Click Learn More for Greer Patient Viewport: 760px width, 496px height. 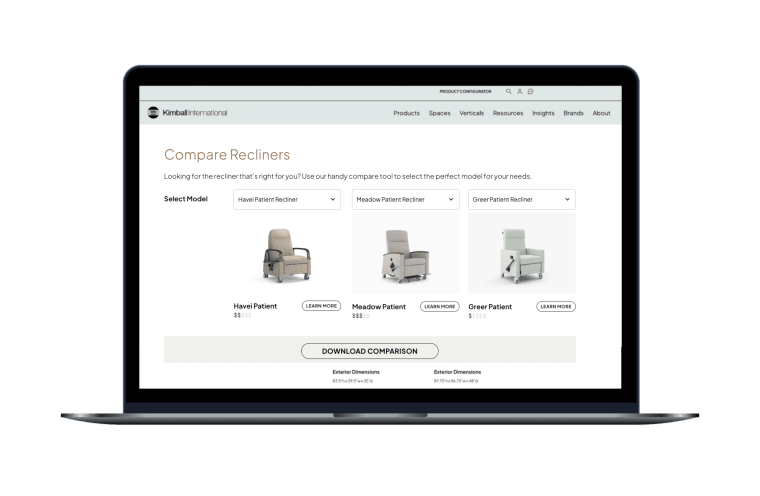point(556,306)
